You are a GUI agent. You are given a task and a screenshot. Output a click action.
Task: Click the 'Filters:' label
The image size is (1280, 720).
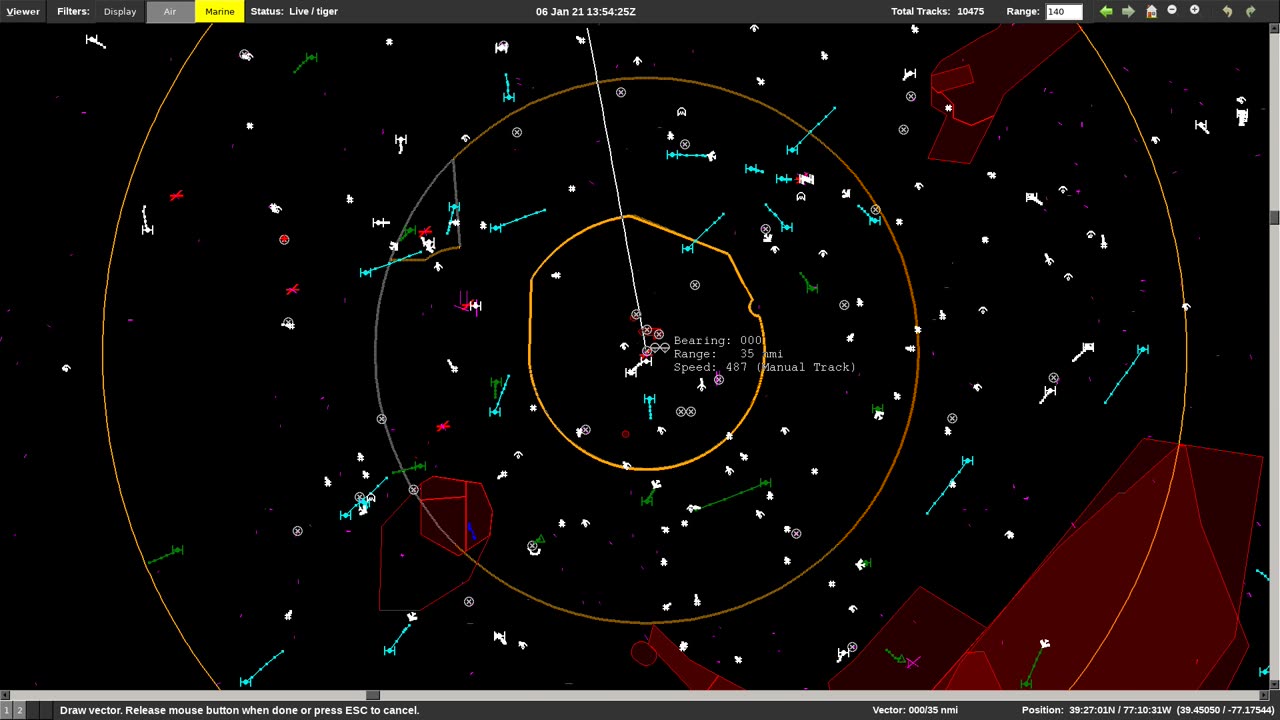click(73, 12)
